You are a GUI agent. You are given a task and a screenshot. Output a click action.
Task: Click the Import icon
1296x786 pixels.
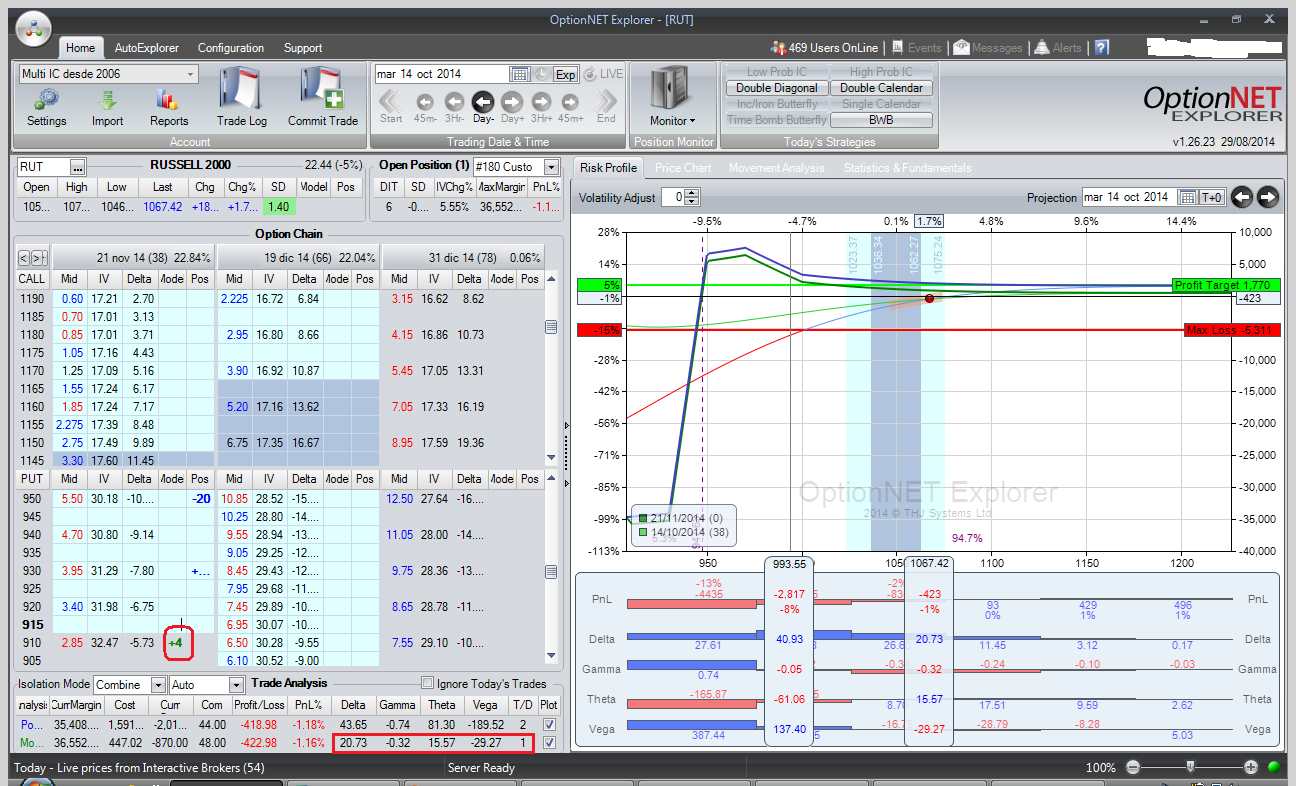pos(108,101)
